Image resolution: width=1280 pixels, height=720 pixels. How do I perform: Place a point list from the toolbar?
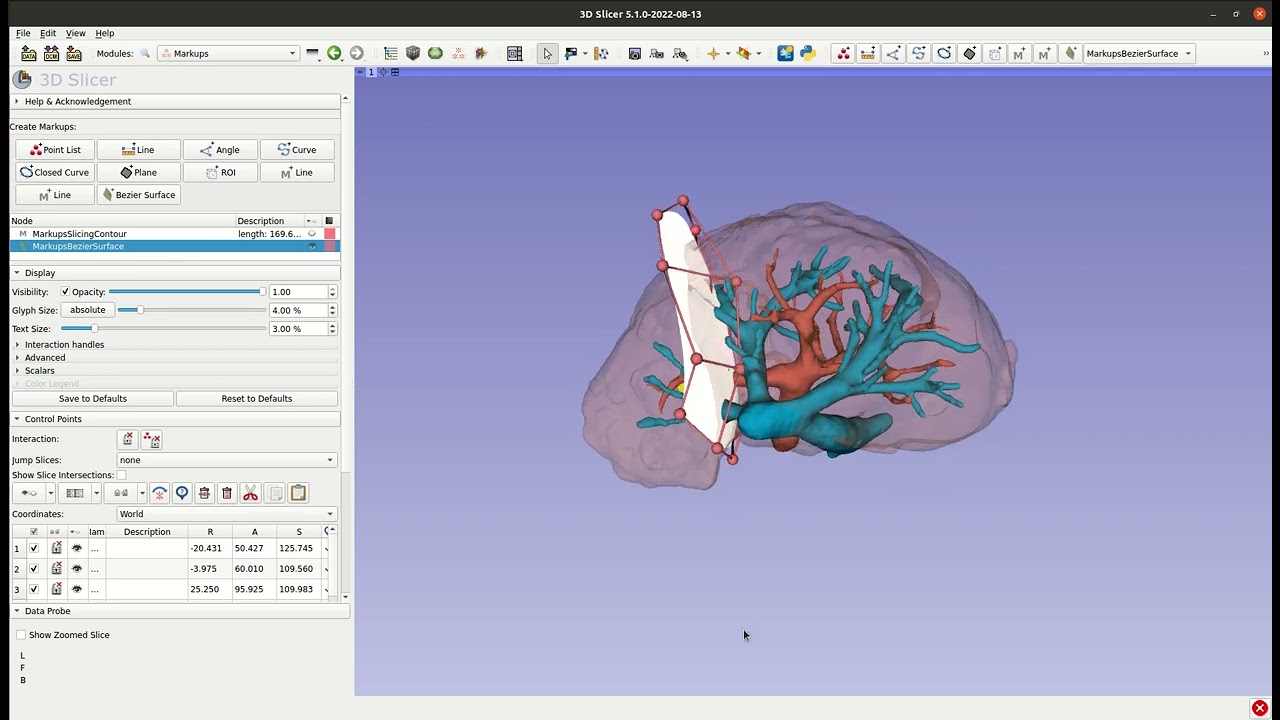click(x=843, y=53)
